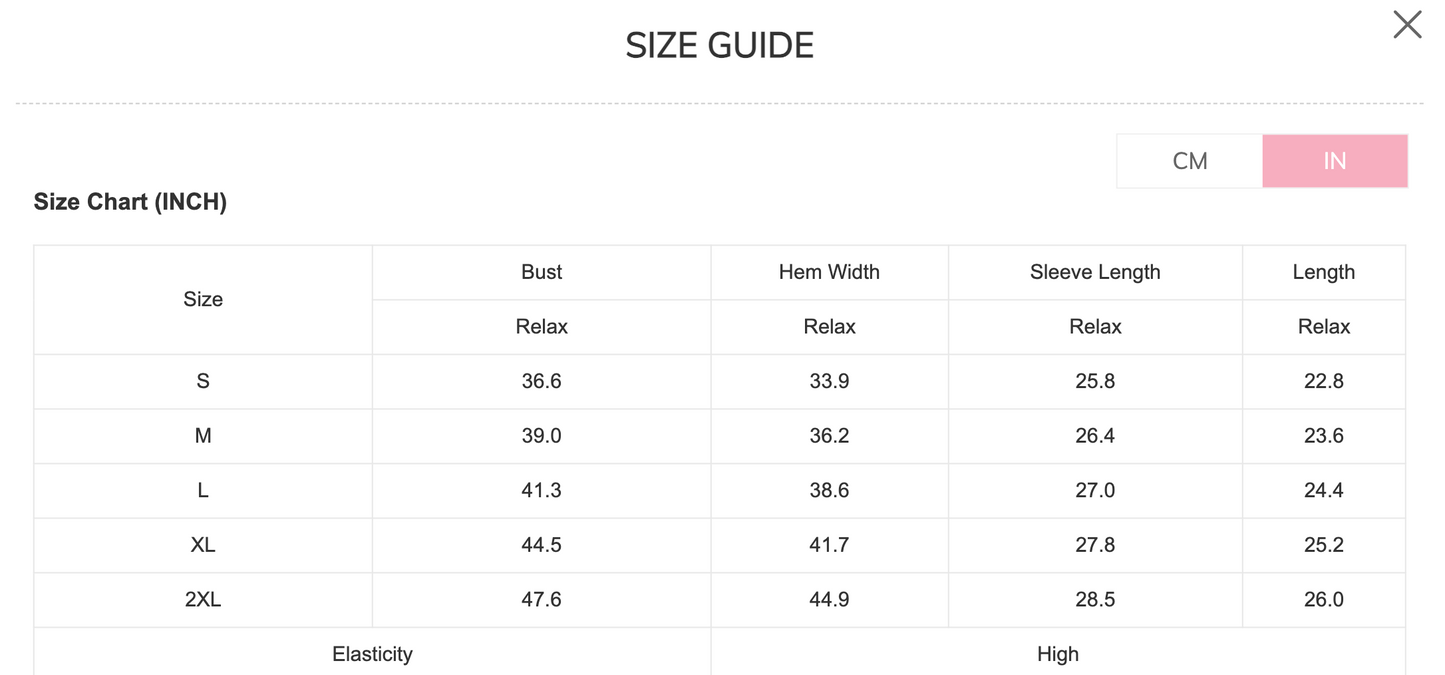
Task: Select the High elasticity value cell
Action: click(1058, 654)
